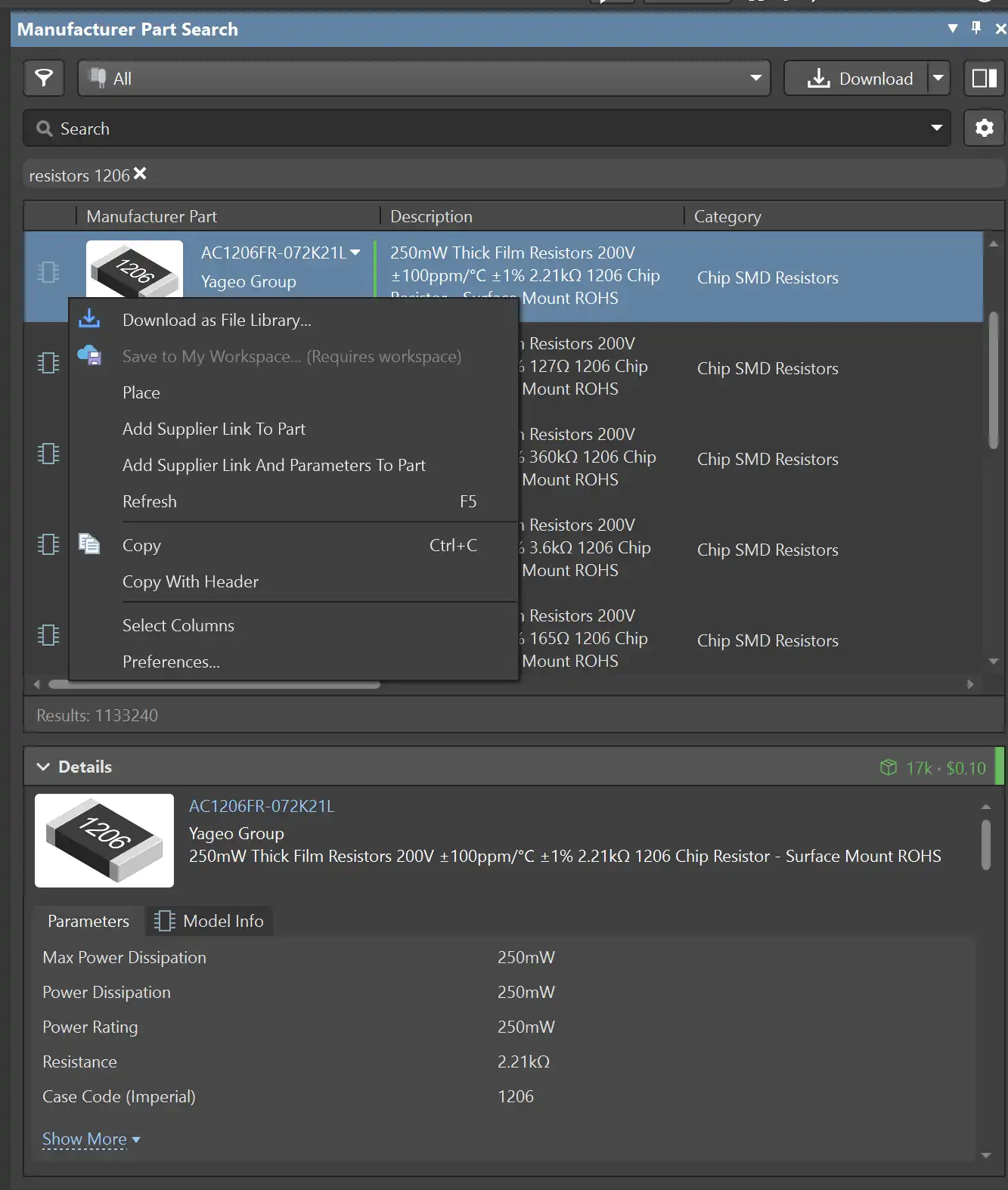Switch to the Model Info tab
This screenshot has height=1190, width=1008.
coord(209,921)
